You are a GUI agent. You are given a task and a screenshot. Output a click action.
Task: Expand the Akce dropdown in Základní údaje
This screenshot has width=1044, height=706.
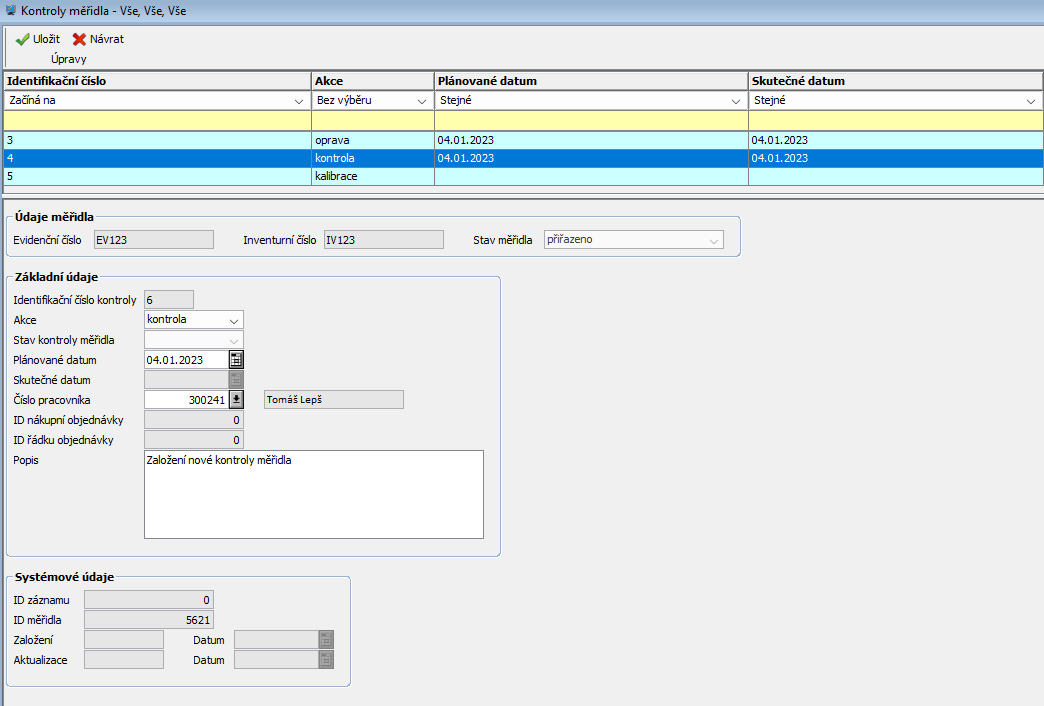pos(233,320)
